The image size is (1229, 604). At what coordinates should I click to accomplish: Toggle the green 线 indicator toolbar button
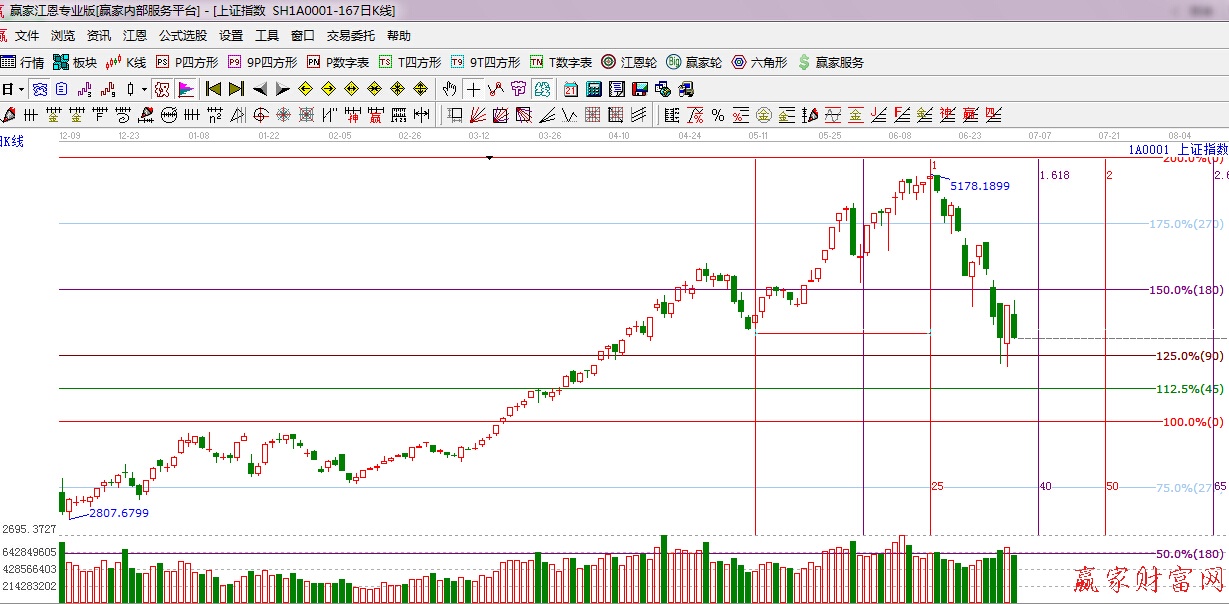tap(540, 89)
